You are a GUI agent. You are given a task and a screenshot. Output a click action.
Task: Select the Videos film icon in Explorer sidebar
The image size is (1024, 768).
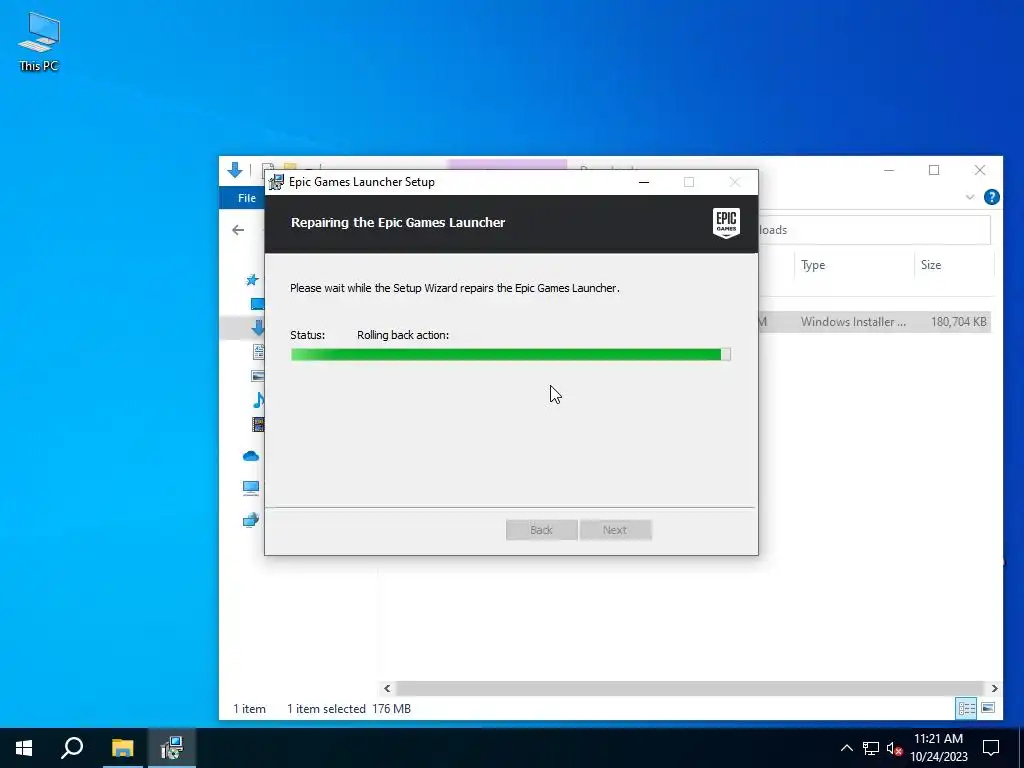(x=259, y=424)
